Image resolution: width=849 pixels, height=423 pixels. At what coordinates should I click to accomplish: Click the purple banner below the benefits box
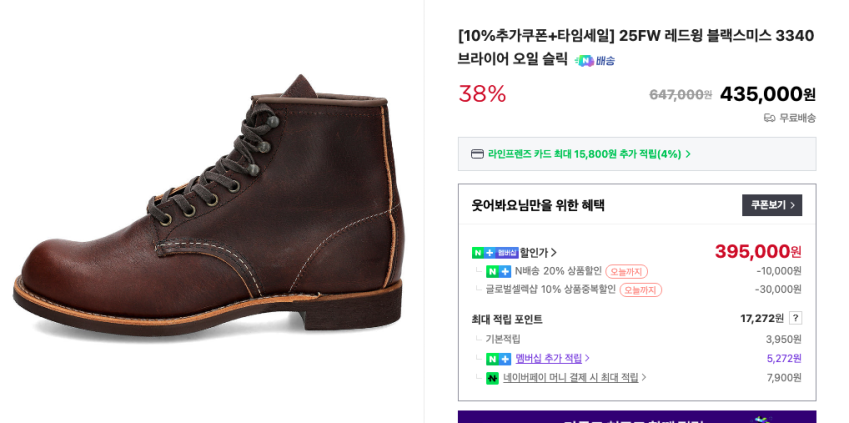click(636, 417)
